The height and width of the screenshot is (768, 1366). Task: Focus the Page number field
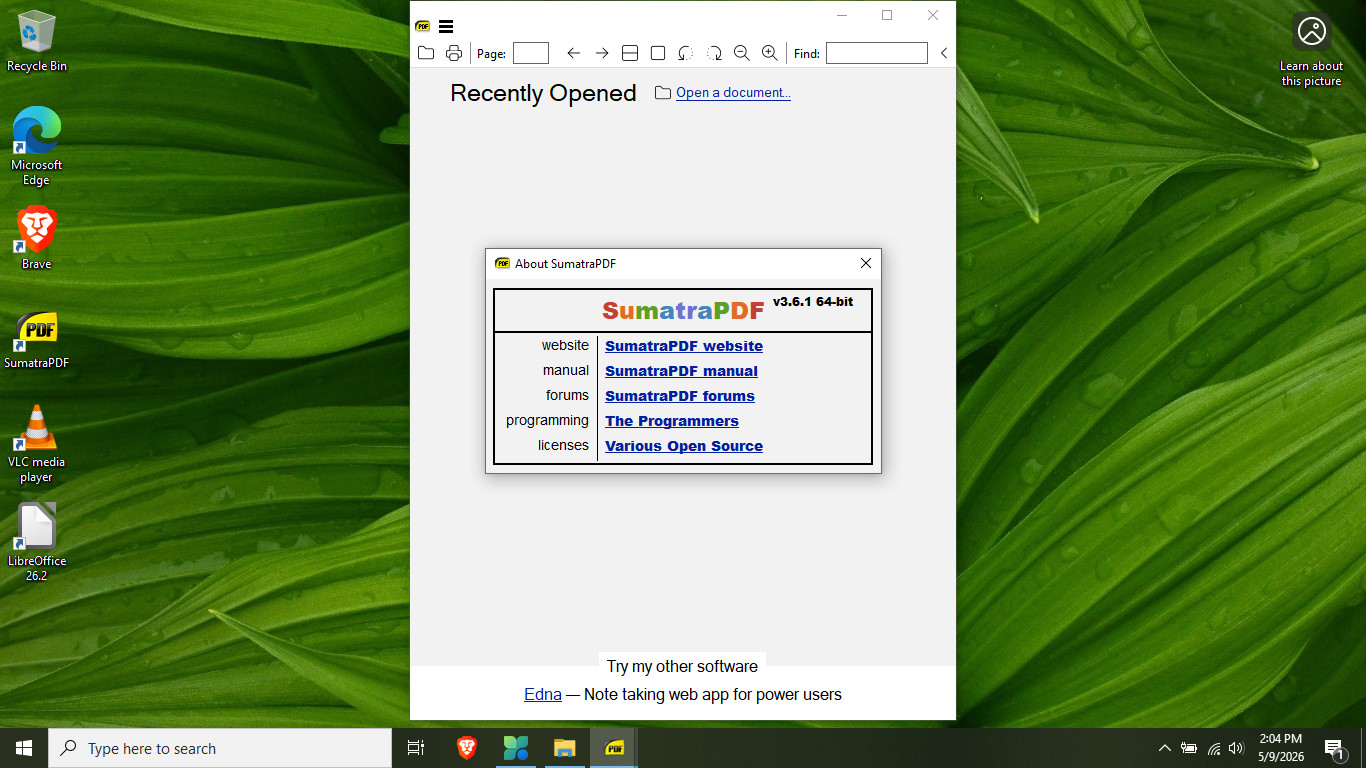point(531,53)
